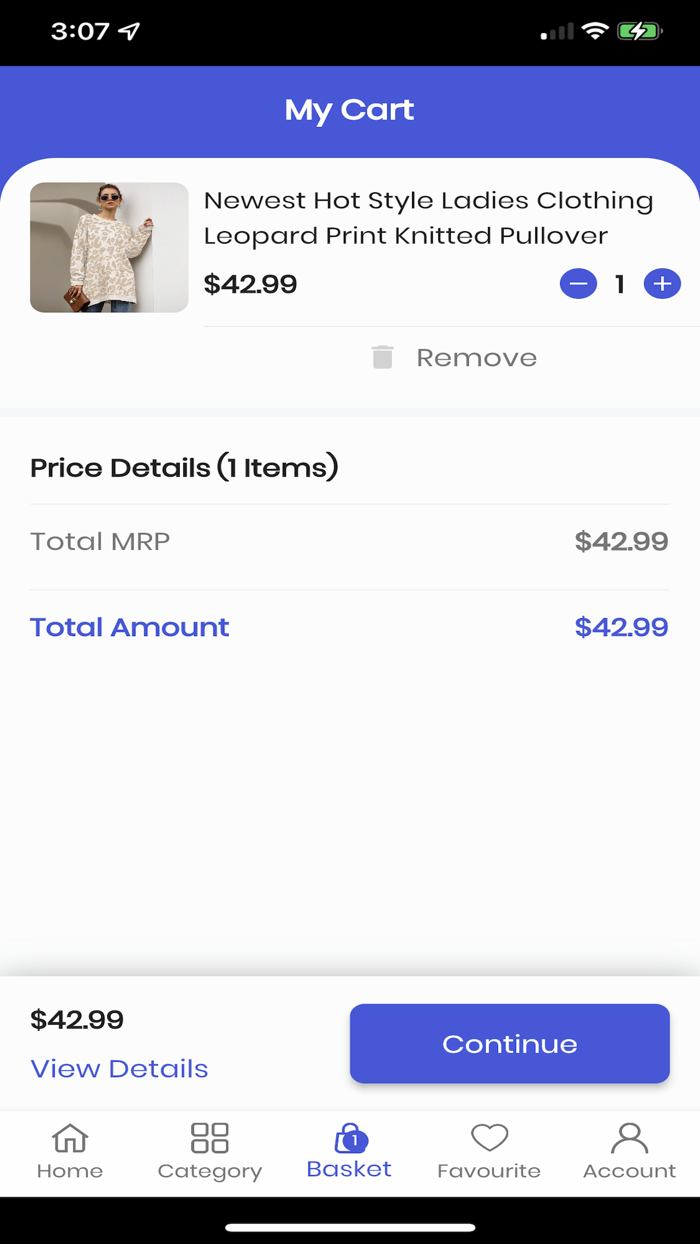
Task: Select the Basket bag icon
Action: coord(350,1138)
